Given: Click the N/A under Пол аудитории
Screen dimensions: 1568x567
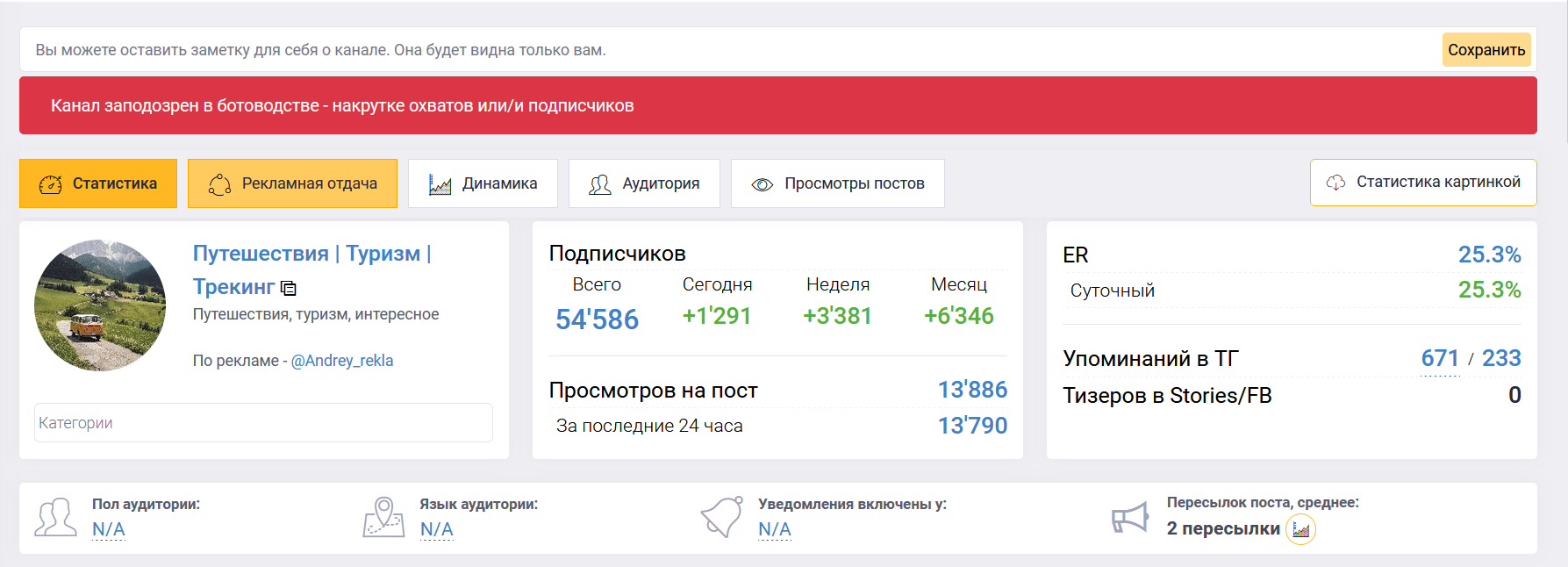Looking at the screenshot, I should coord(109,529).
